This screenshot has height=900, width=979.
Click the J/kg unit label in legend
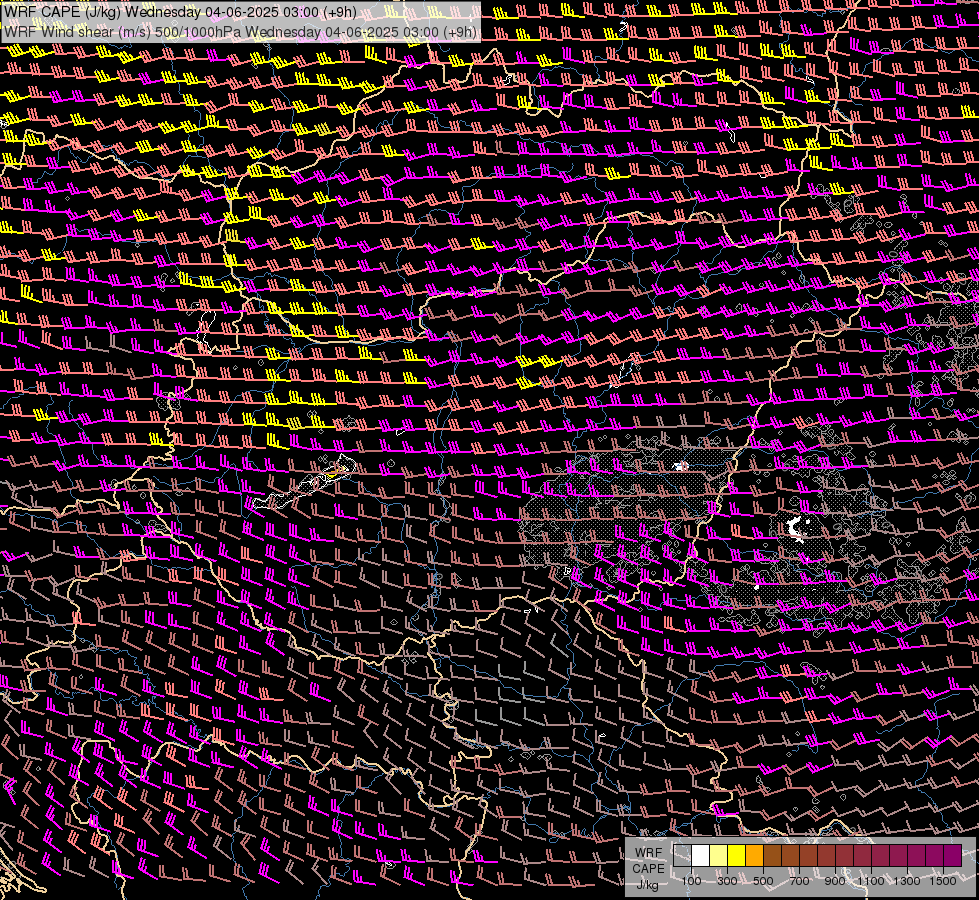[x=647, y=885]
